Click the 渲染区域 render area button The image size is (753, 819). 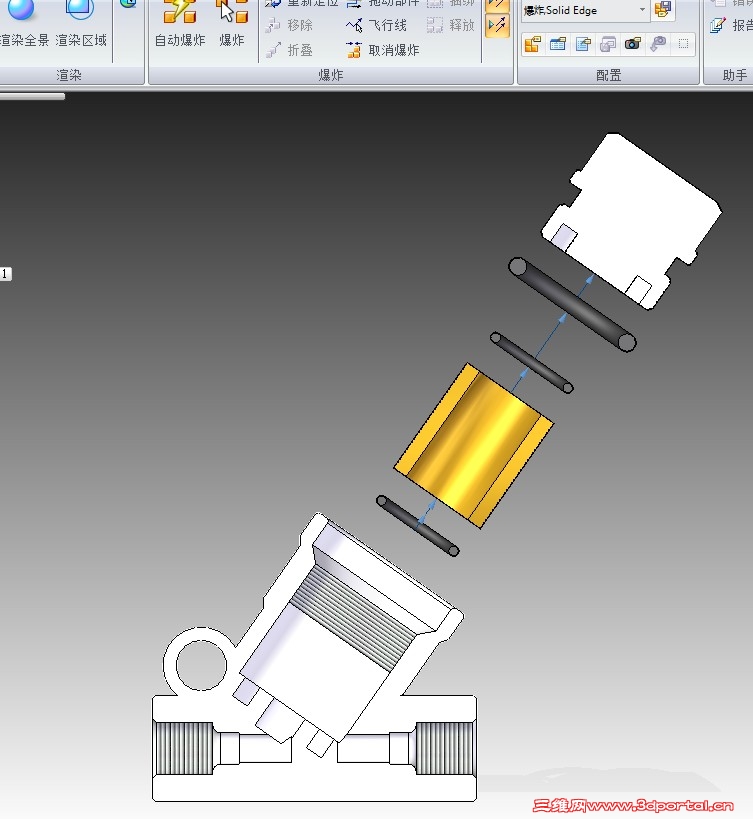[81, 24]
